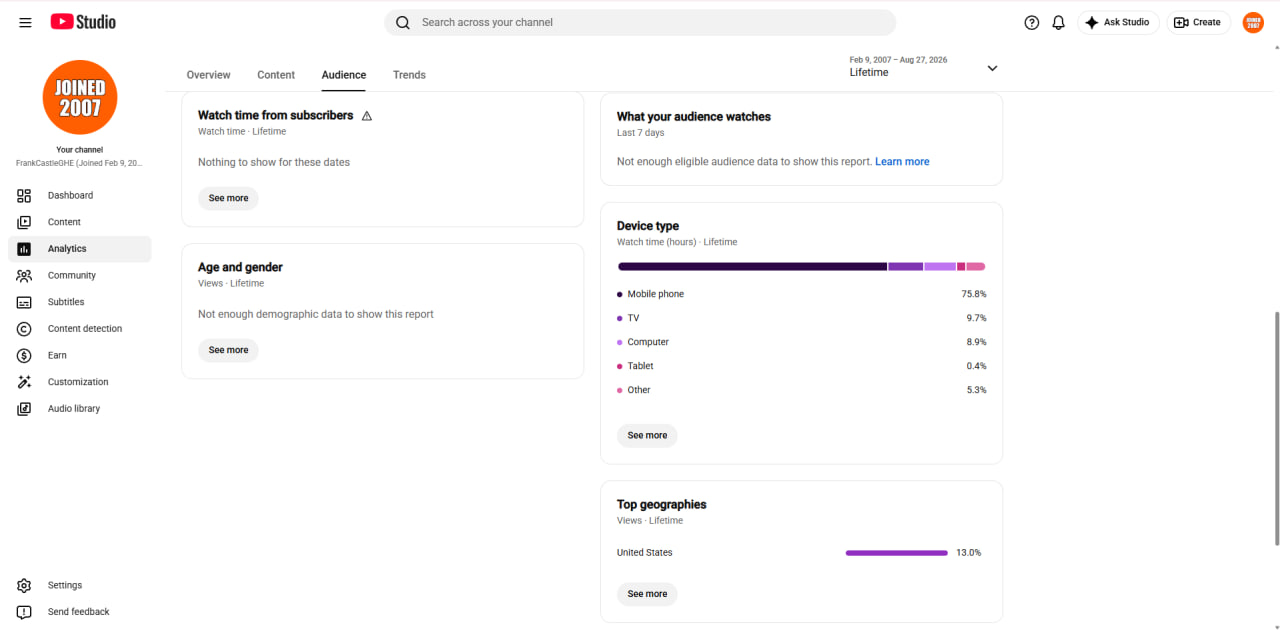Click the Send feedback icon

pyautogui.click(x=24, y=612)
